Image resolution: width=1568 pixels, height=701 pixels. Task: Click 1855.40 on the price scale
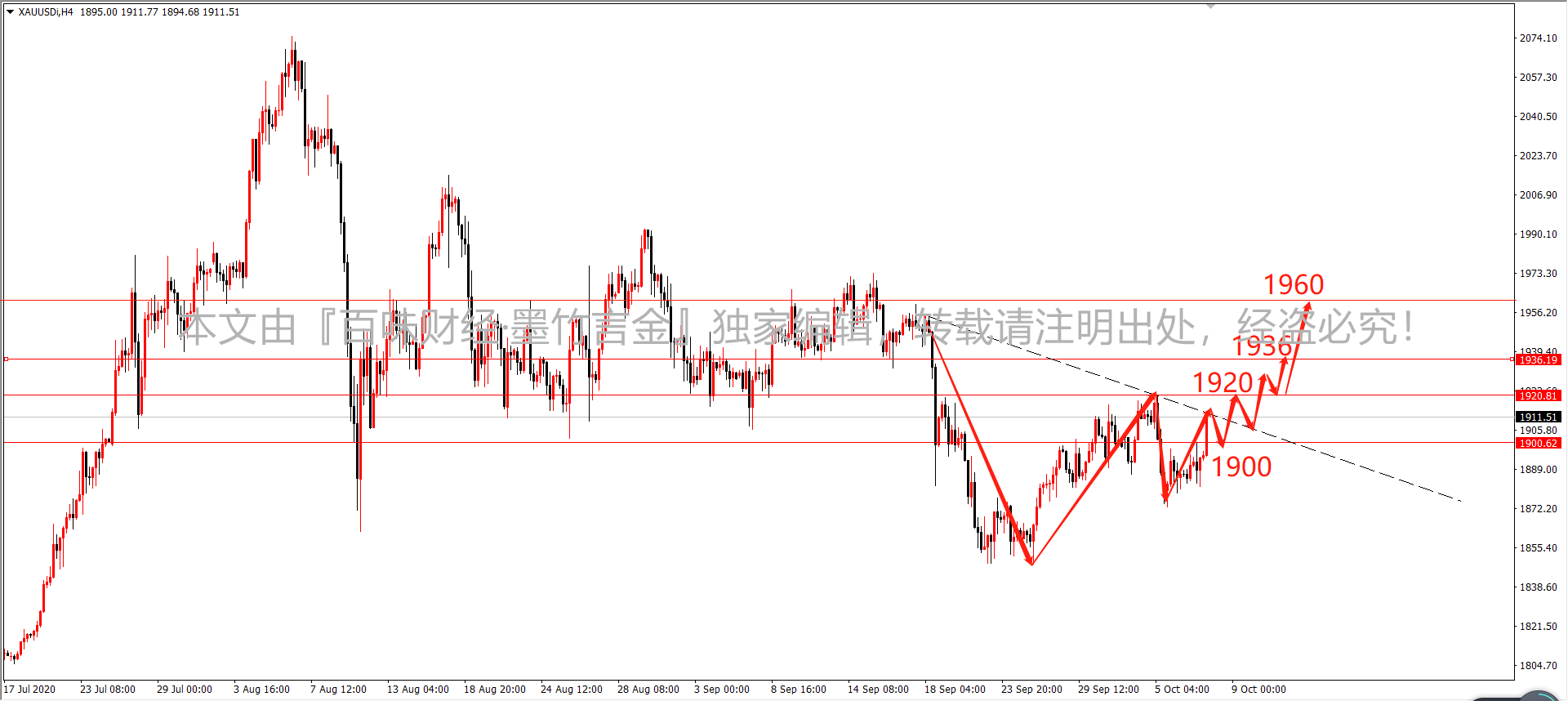click(x=1538, y=548)
